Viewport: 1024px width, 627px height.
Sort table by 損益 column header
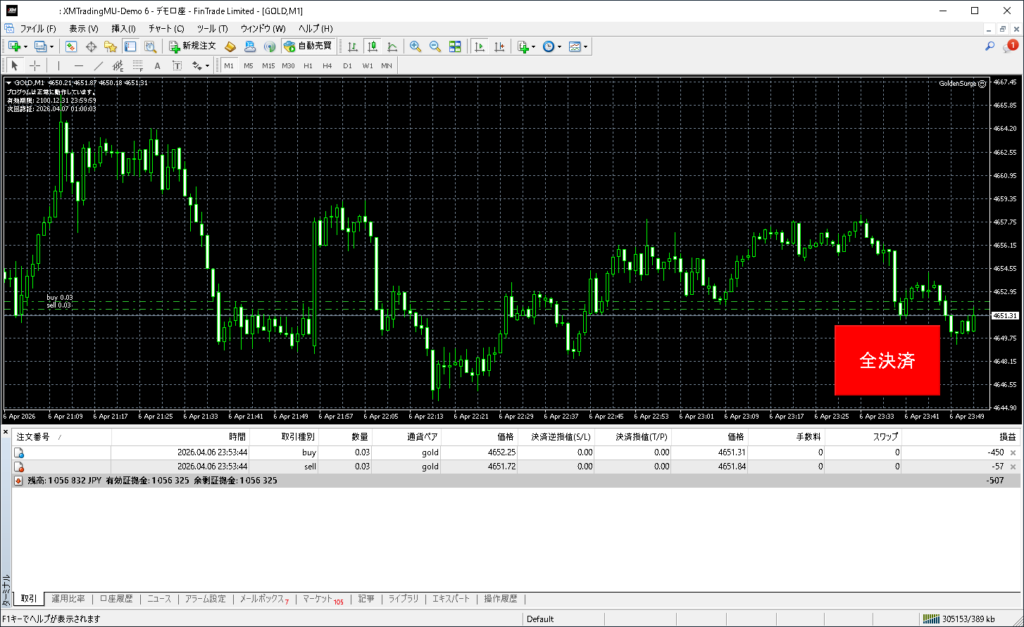click(x=1007, y=437)
